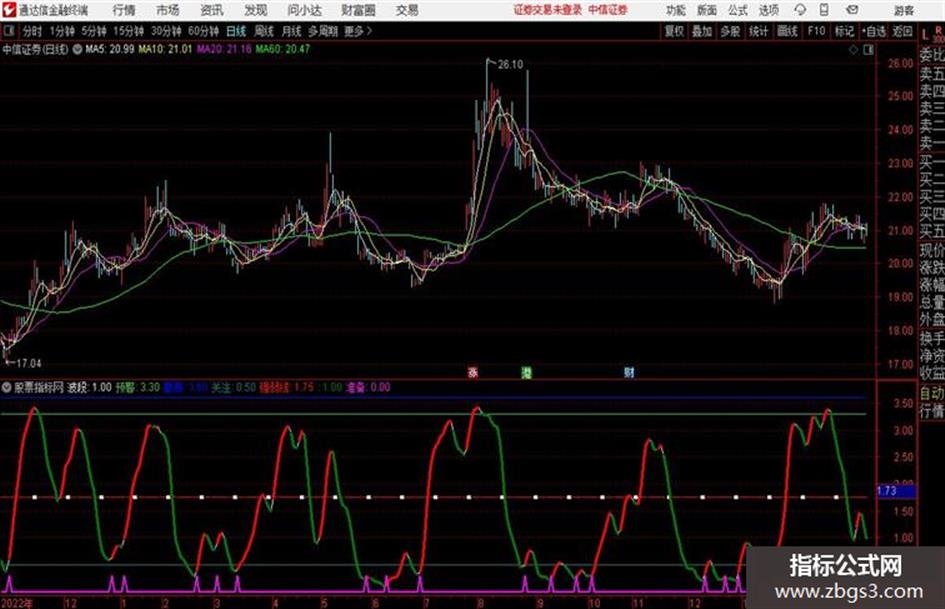The height and width of the screenshot is (609, 945).
Task: Open the 市场 menu
Action: coord(168,10)
